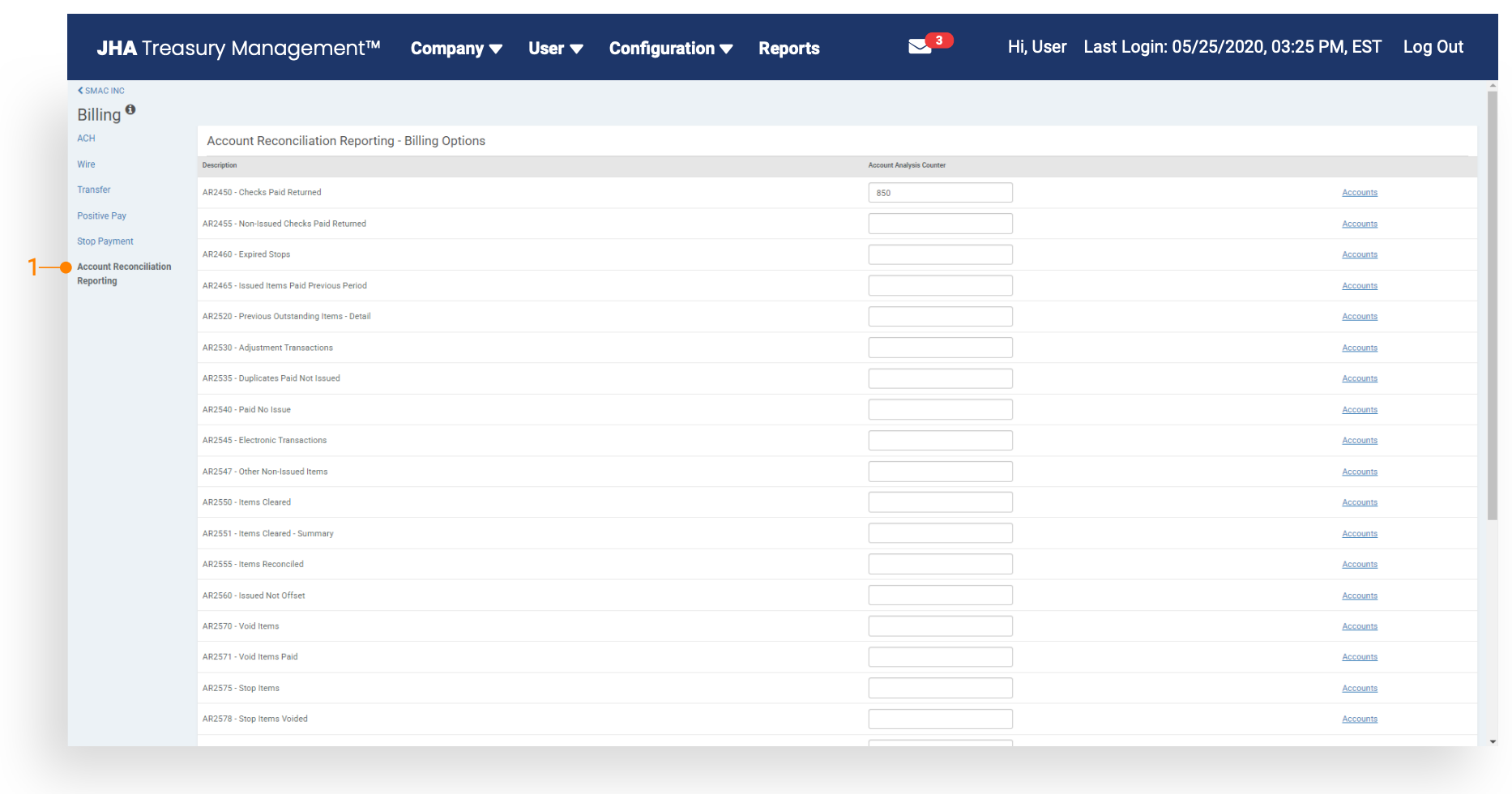Select Transfer in billing sidebar
This screenshot has width=1512, height=794.
(x=94, y=190)
